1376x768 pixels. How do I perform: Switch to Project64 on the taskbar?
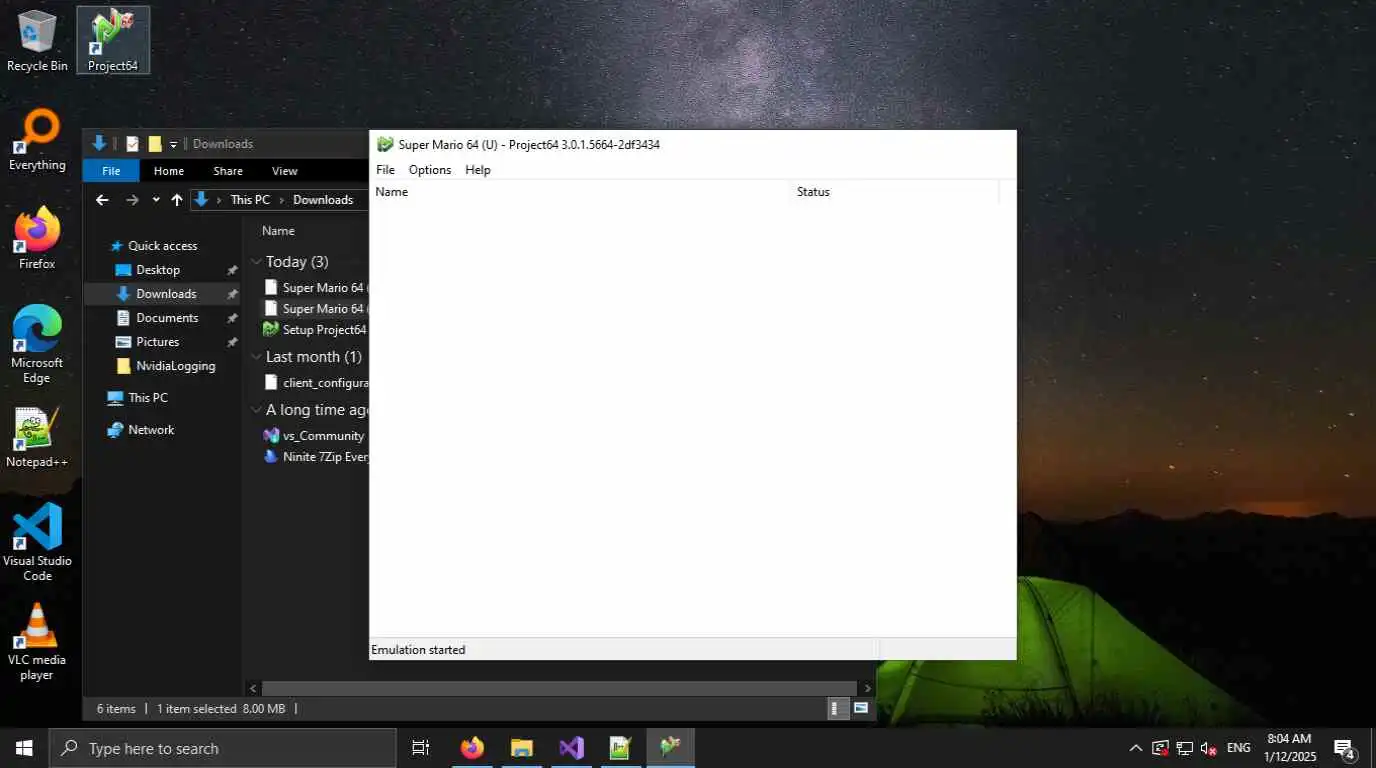pyautogui.click(x=670, y=748)
